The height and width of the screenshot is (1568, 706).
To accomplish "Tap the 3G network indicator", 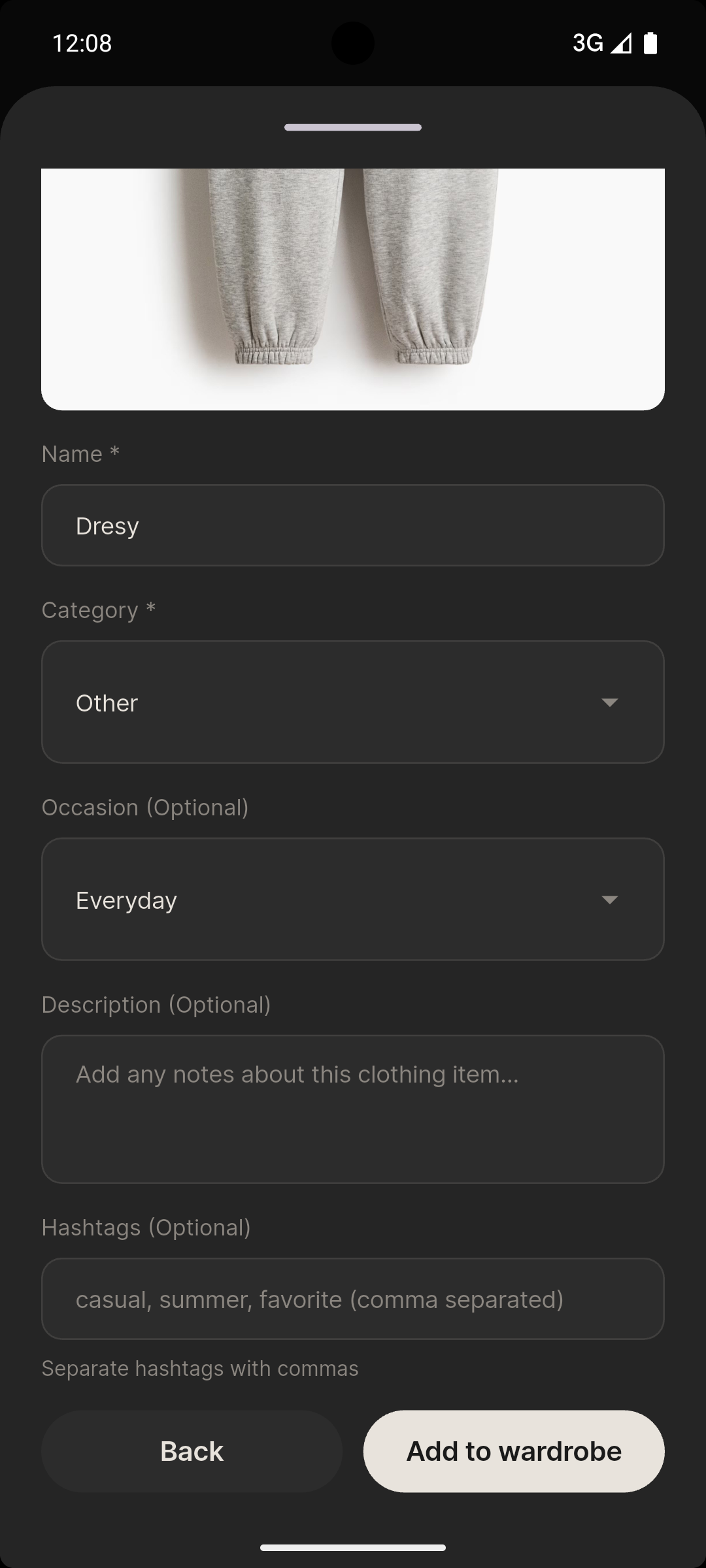I will click(588, 43).
